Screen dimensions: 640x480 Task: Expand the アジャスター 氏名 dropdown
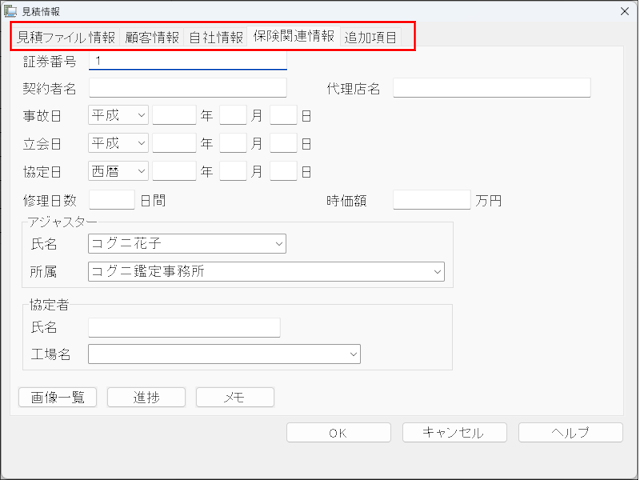click(x=278, y=243)
